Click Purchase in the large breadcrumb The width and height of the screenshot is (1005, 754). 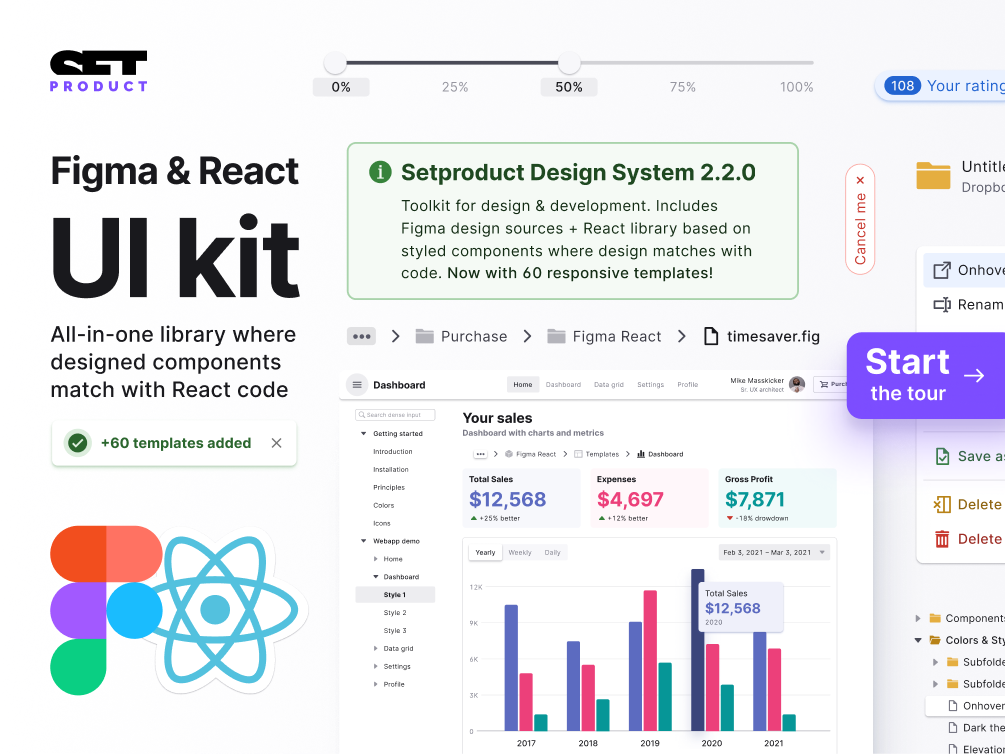coord(474,337)
